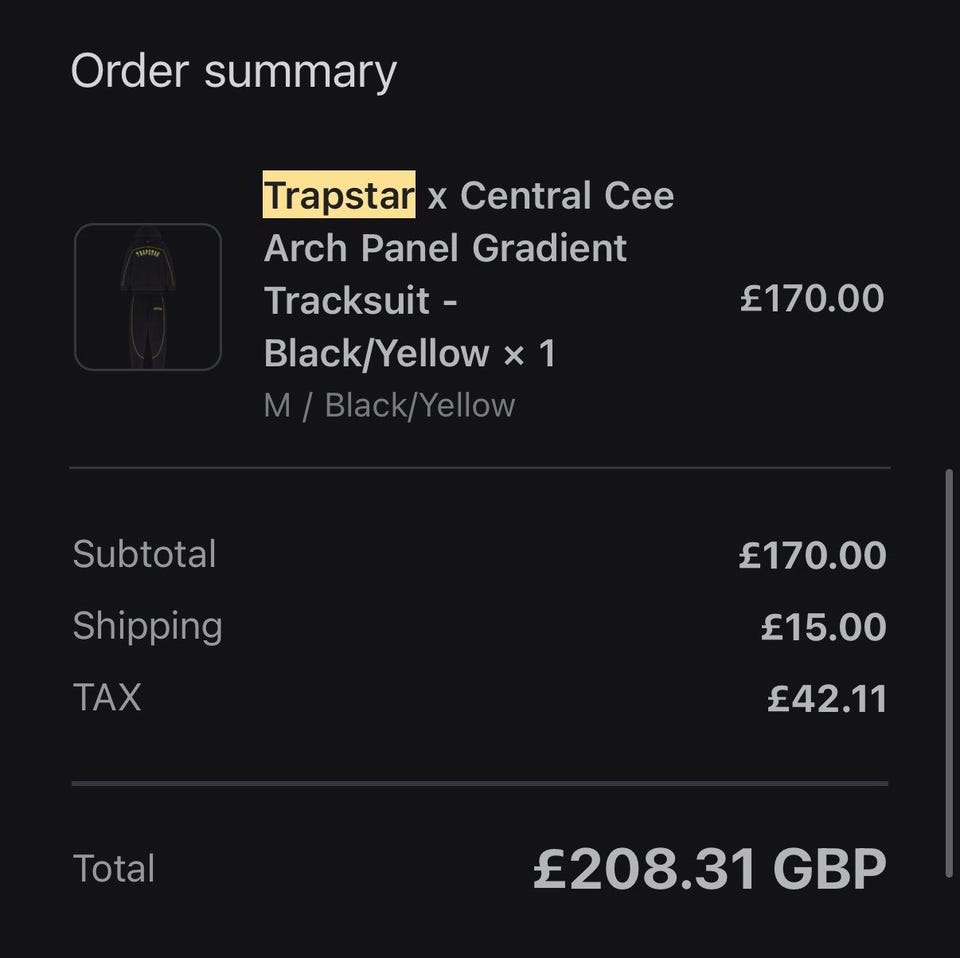
Task: Select the M / Black/Yellow variant text
Action: [x=389, y=405]
